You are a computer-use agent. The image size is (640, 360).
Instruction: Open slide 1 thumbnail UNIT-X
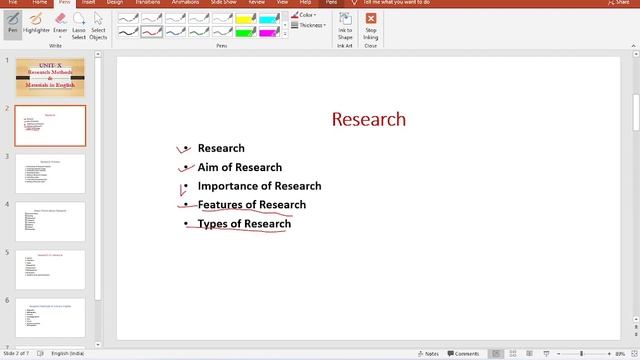click(50, 77)
